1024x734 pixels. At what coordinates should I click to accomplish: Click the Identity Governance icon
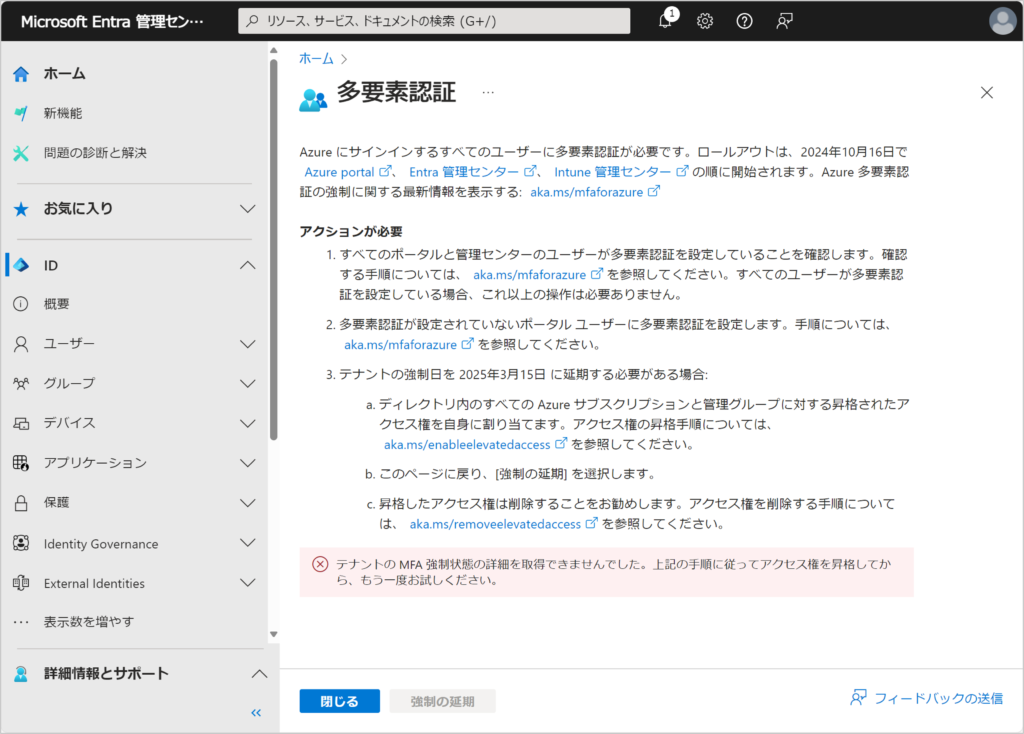[x=21, y=543]
